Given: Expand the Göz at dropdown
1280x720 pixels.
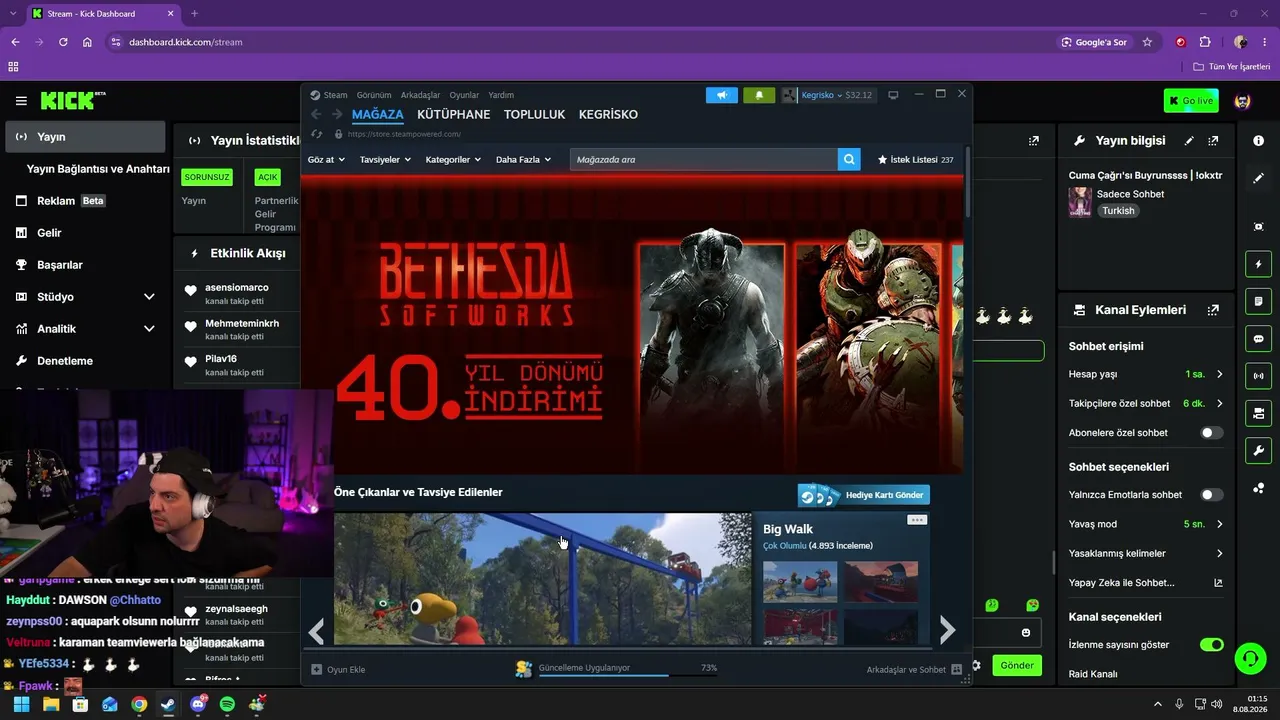Looking at the screenshot, I should point(326,160).
